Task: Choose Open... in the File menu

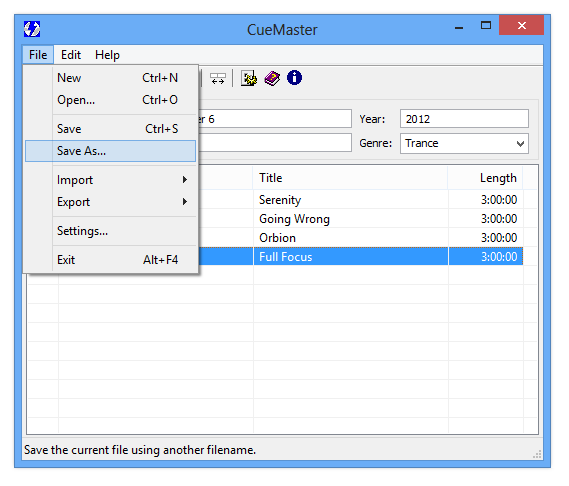Action: pyautogui.click(x=110, y=100)
